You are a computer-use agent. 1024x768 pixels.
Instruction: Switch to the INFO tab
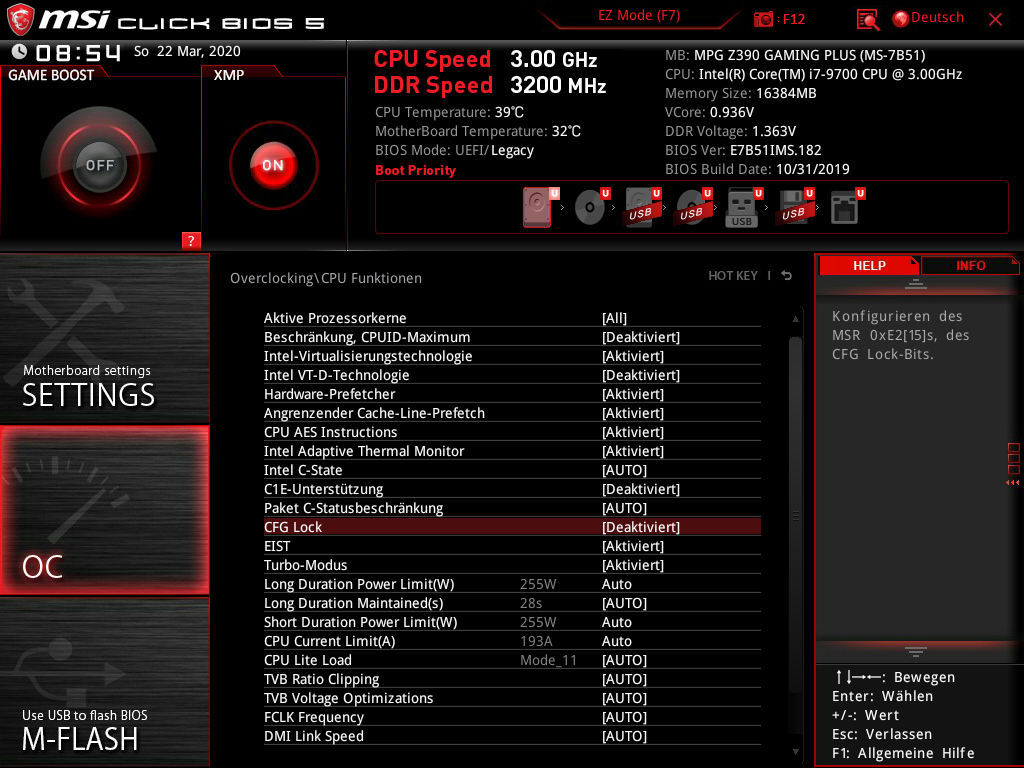point(970,266)
